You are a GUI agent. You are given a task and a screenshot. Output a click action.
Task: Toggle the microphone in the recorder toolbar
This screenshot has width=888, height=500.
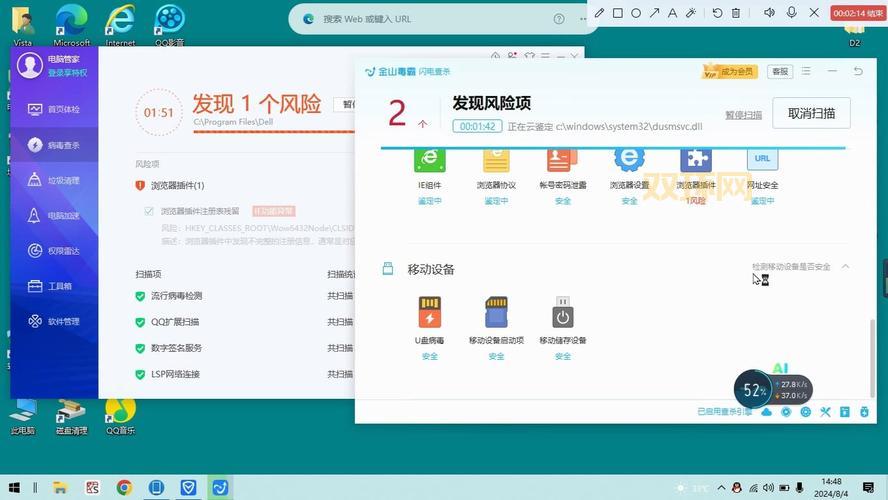click(792, 12)
